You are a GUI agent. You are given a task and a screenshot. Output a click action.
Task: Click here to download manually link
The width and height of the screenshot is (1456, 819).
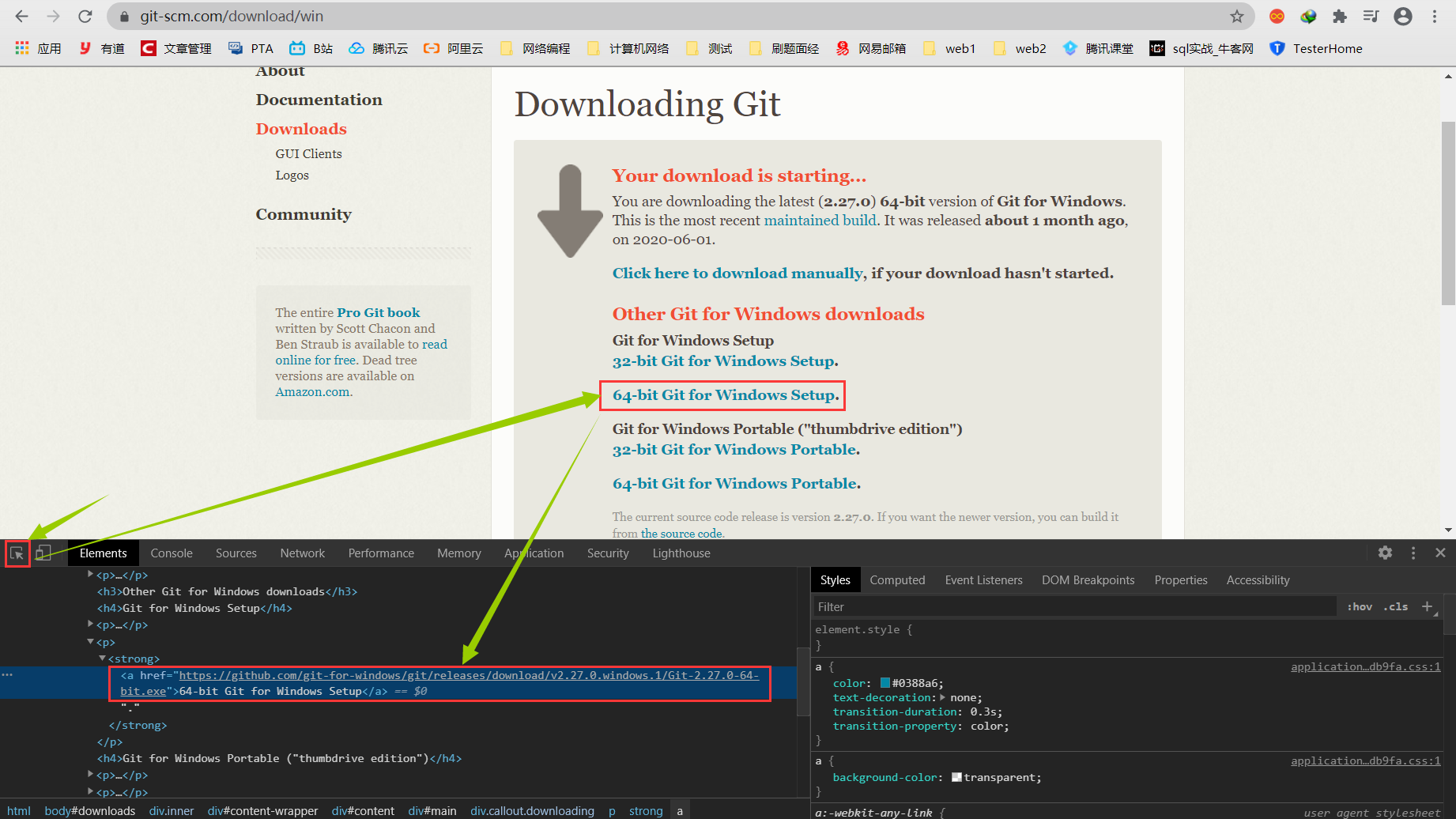tap(737, 274)
